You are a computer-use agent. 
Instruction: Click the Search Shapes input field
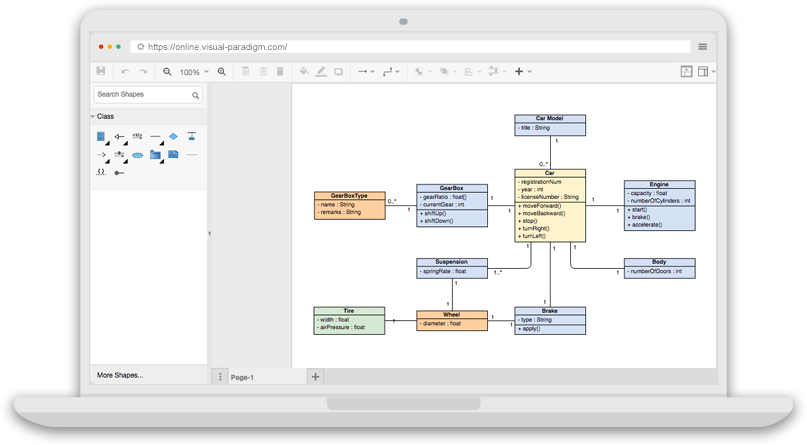tap(140, 95)
